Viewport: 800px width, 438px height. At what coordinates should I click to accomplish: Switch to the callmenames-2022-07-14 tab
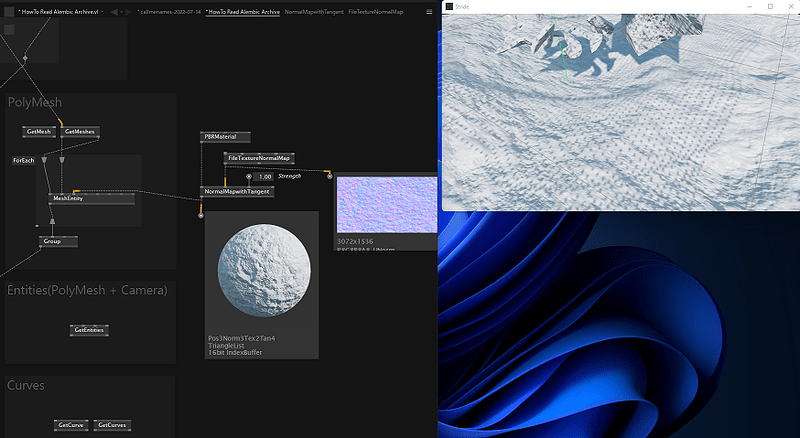pos(169,12)
